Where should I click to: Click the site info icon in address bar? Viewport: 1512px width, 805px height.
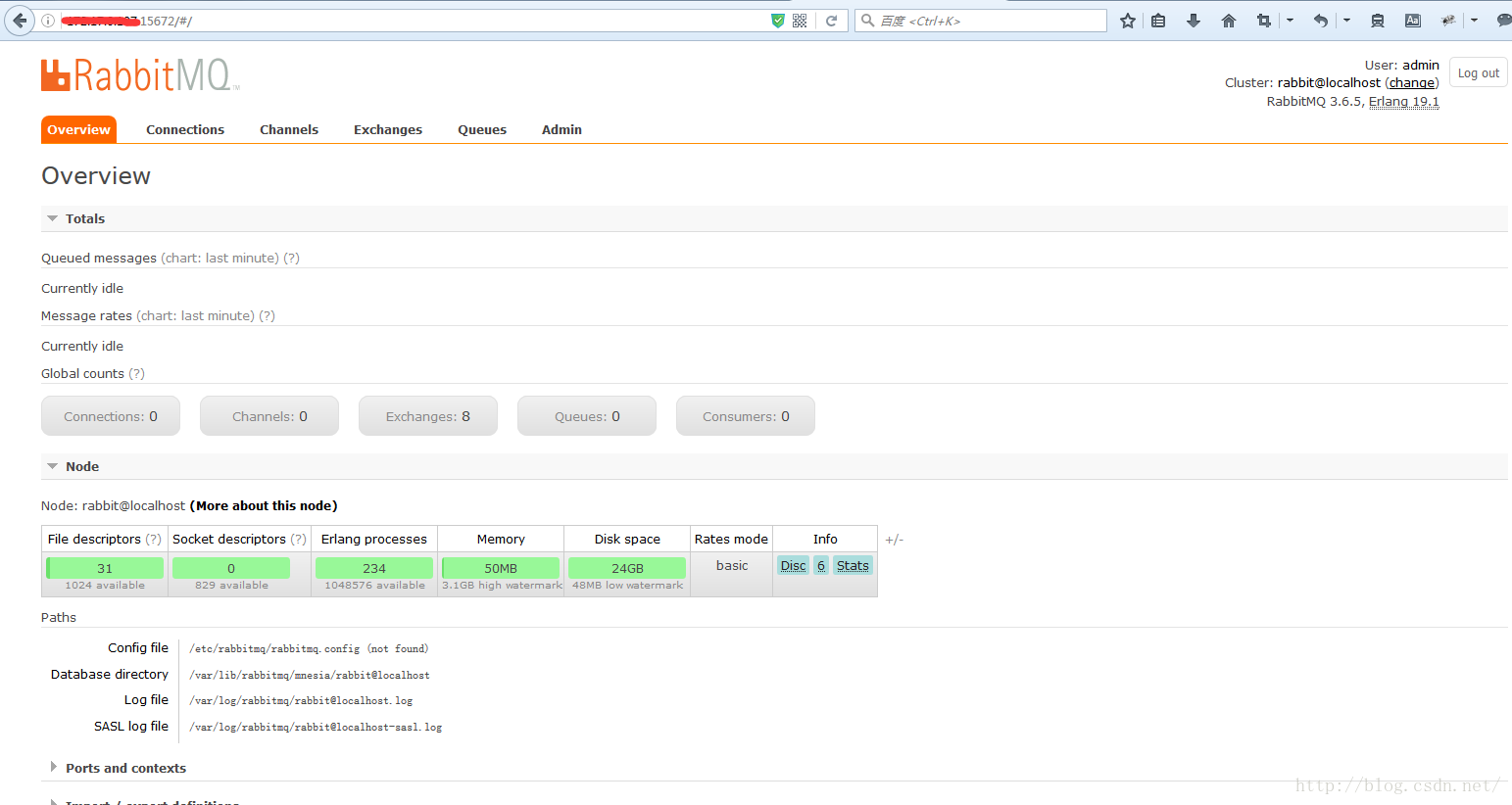[x=48, y=21]
